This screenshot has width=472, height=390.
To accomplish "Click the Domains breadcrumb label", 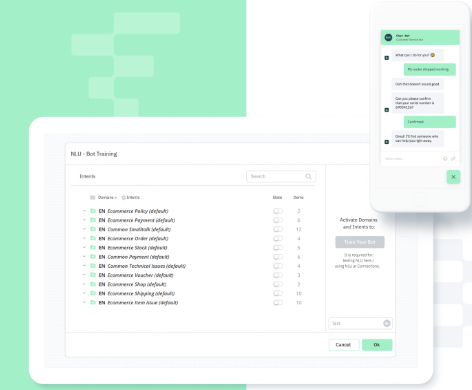I will [x=106, y=197].
